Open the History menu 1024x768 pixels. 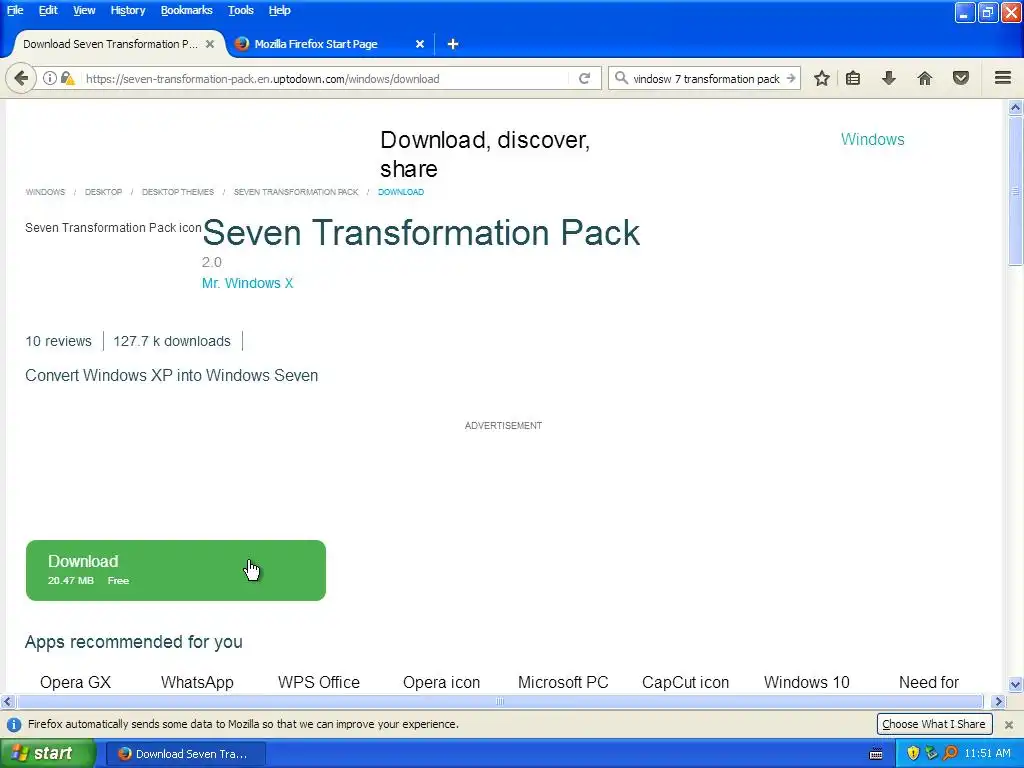coord(127,10)
